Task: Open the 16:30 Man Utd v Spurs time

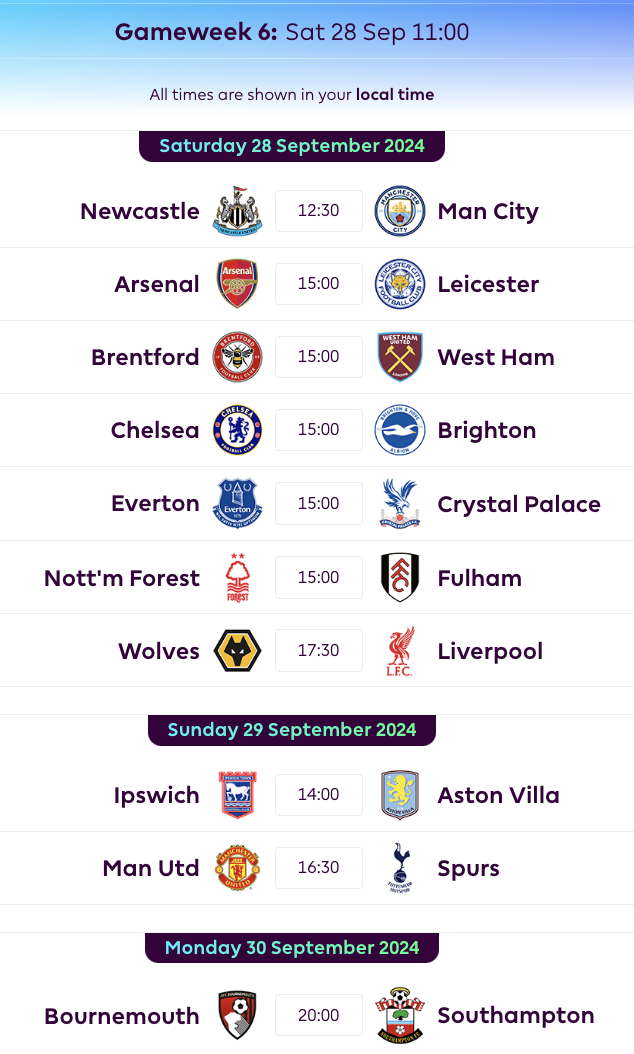Action: point(319,868)
